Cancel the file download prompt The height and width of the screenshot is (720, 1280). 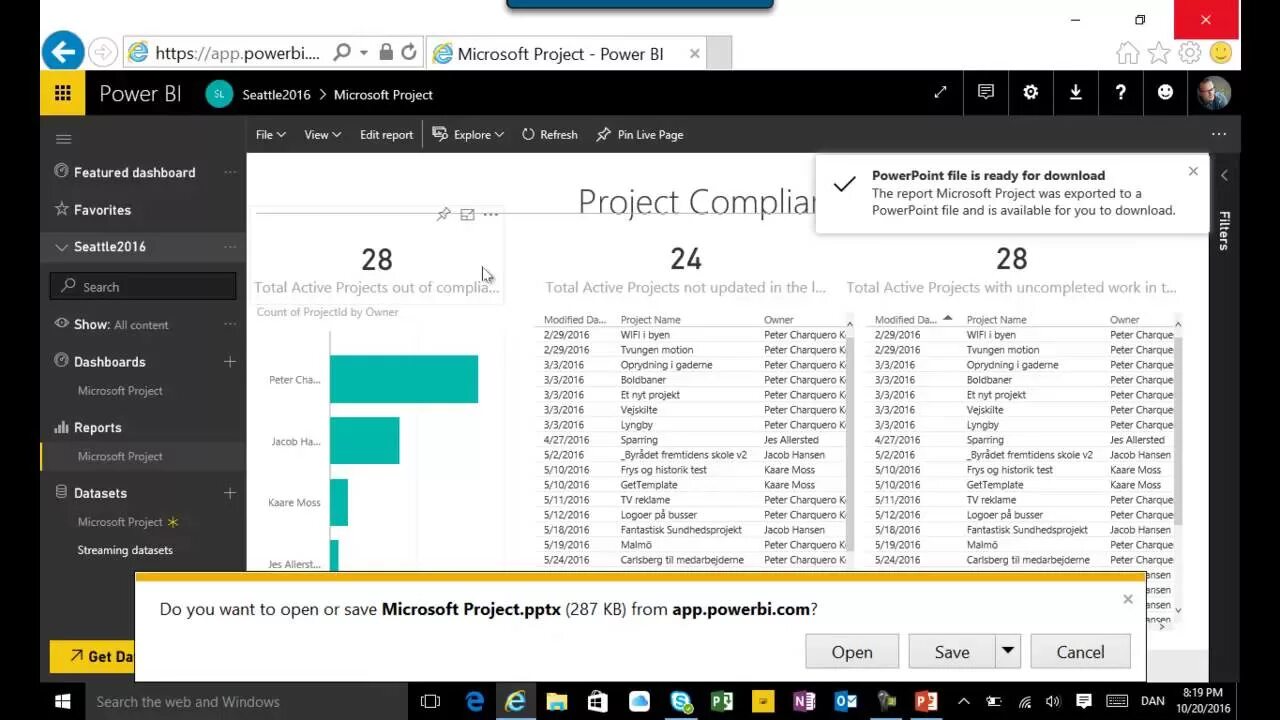pyautogui.click(x=1080, y=652)
